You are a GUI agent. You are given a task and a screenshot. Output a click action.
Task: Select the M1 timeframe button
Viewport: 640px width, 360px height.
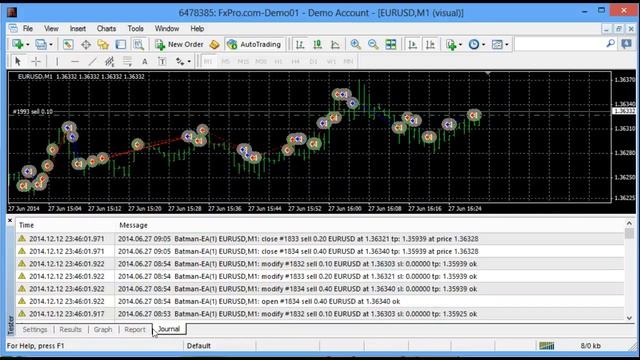pos(208,61)
